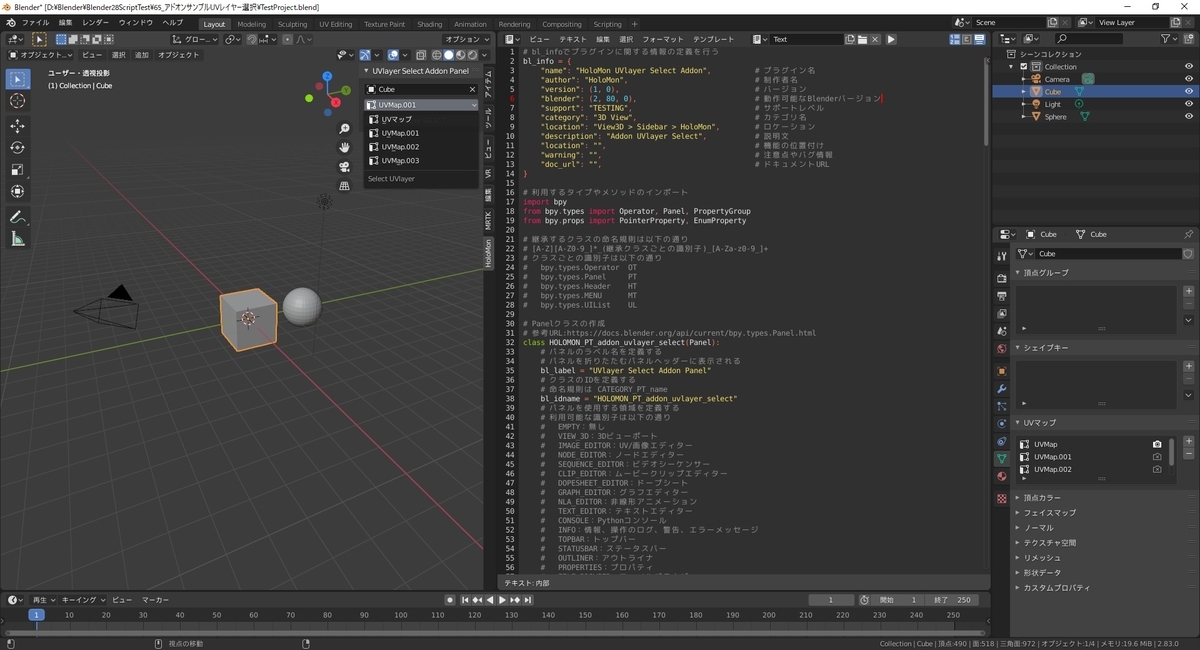Open the オプション dropdown

tap(466, 39)
